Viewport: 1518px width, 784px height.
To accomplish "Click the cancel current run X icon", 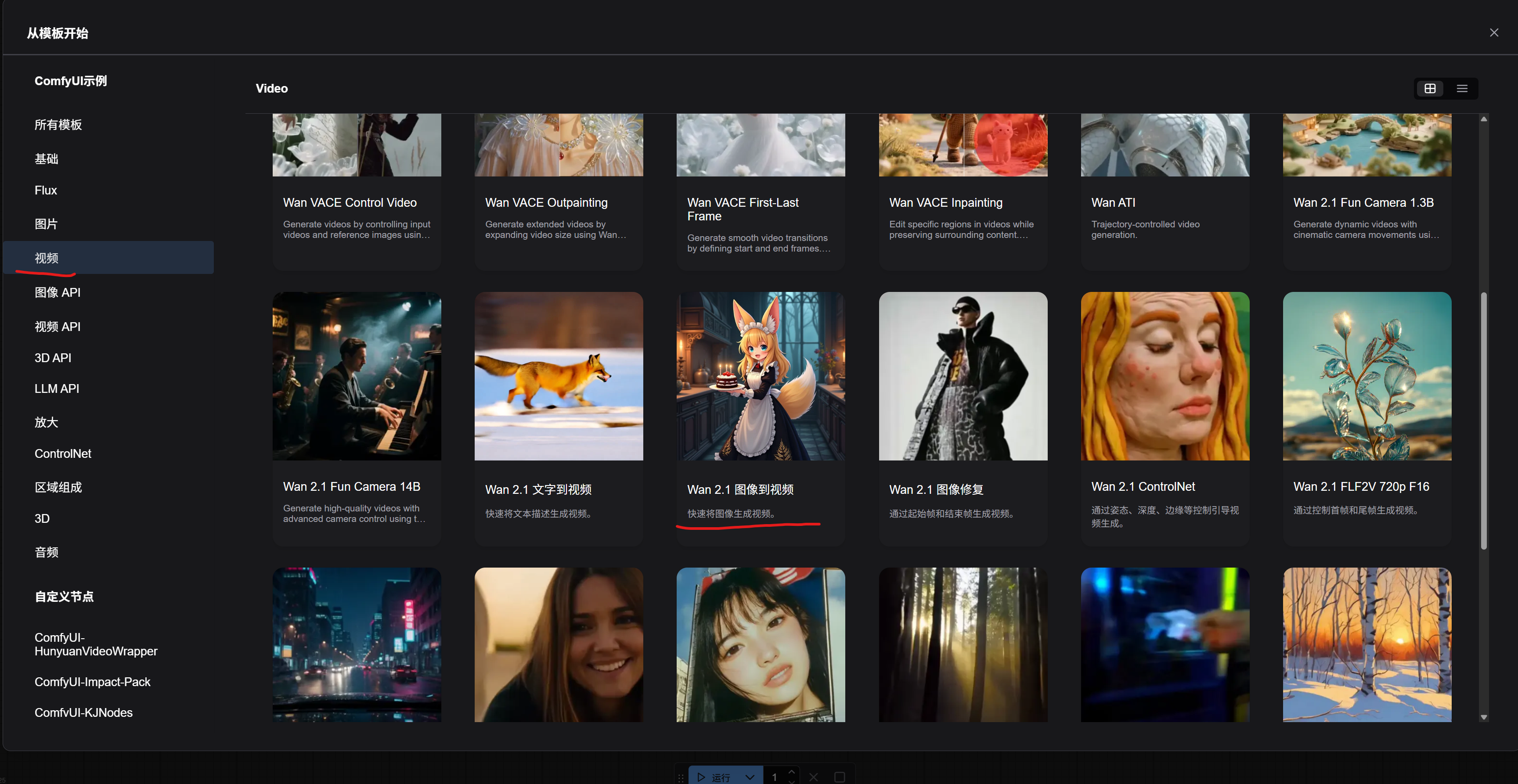I will (x=813, y=777).
